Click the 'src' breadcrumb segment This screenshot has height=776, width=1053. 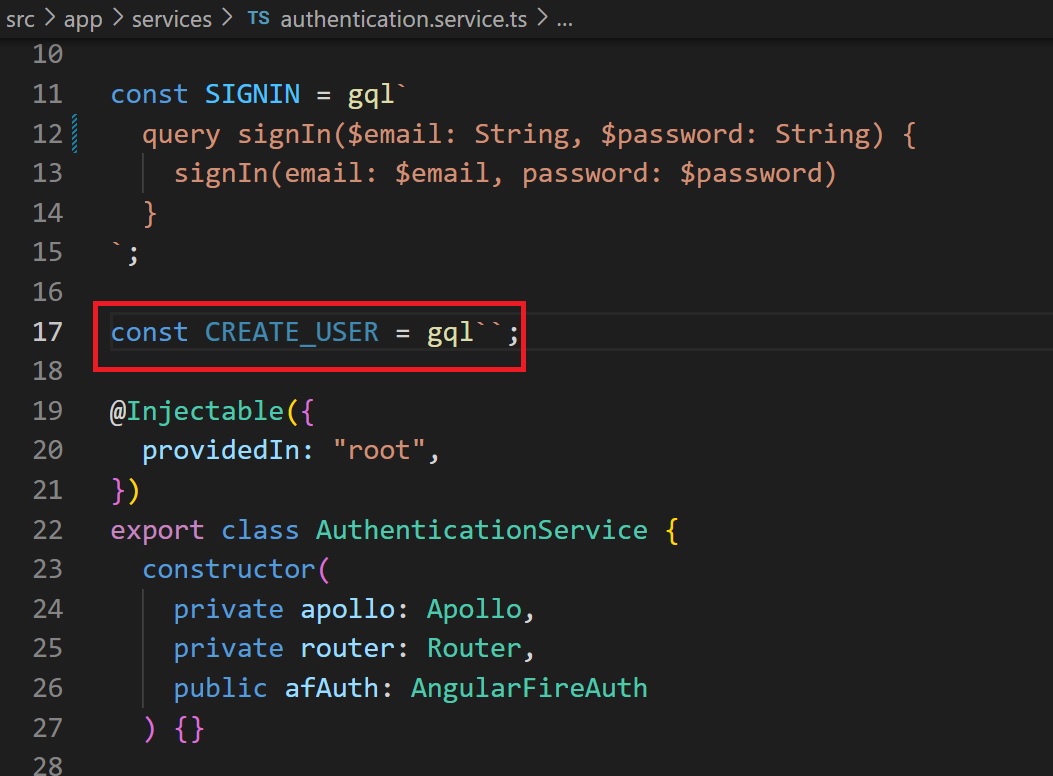point(20,19)
